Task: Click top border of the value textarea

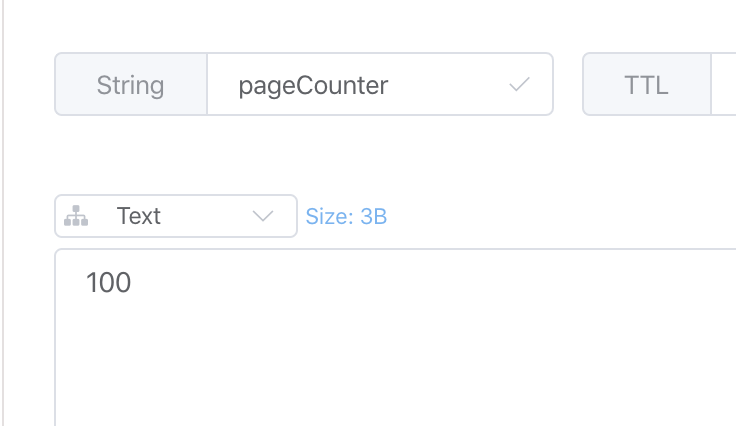Action: (x=400, y=249)
